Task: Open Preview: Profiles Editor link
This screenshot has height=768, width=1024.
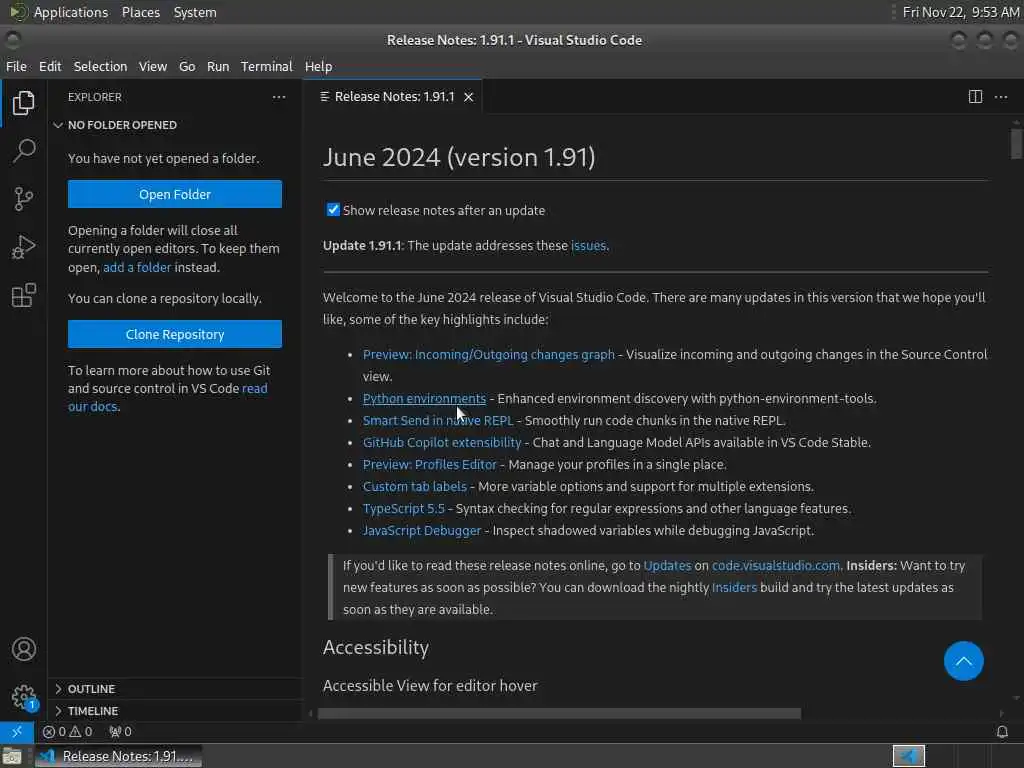Action: (429, 464)
